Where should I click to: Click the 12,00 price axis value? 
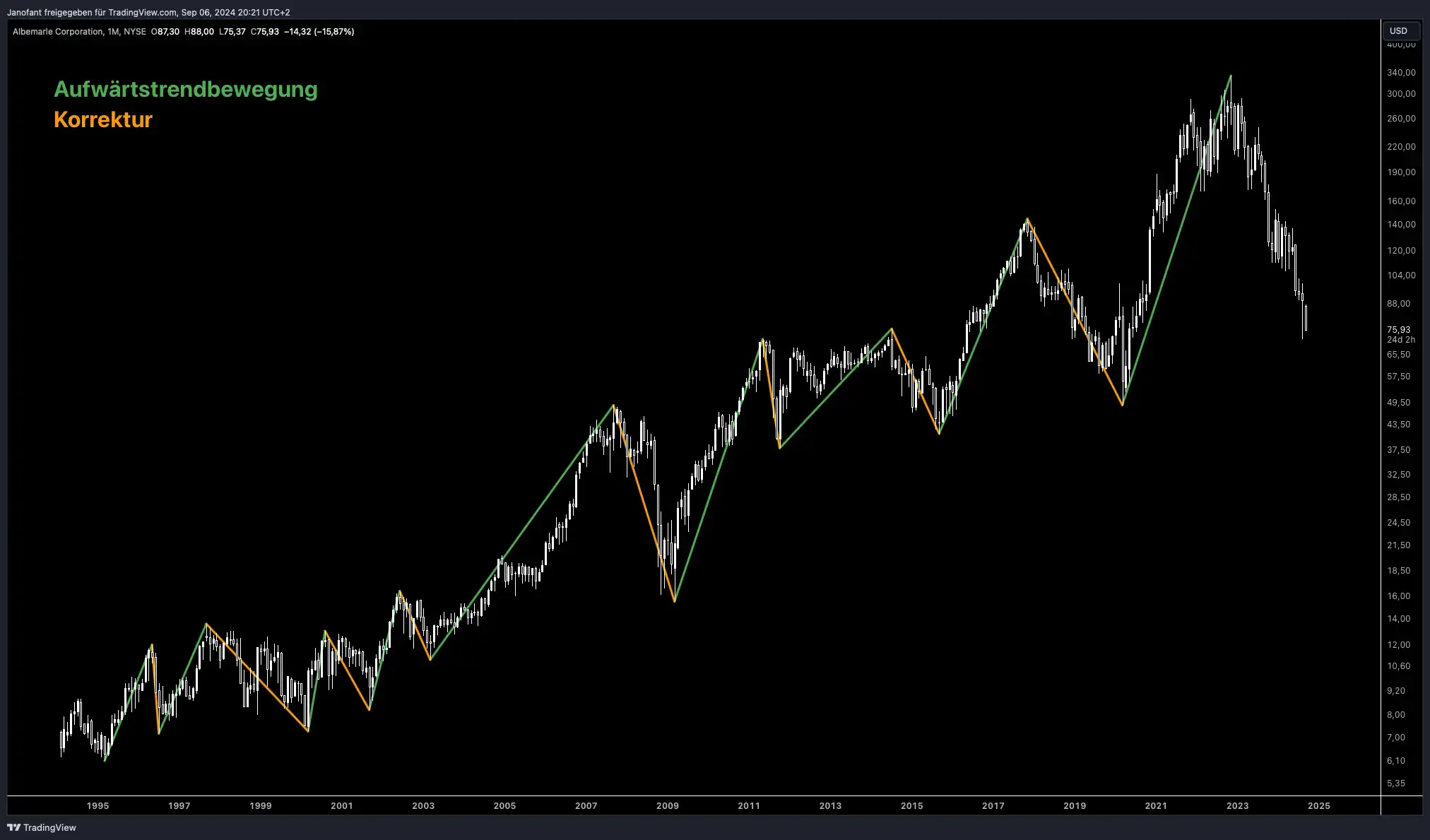tap(1398, 645)
